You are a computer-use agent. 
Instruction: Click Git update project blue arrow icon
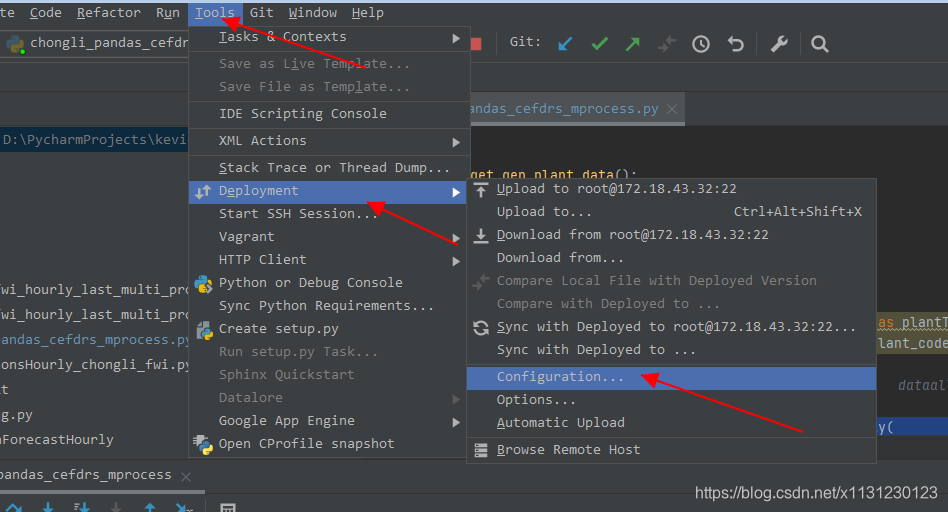point(565,44)
